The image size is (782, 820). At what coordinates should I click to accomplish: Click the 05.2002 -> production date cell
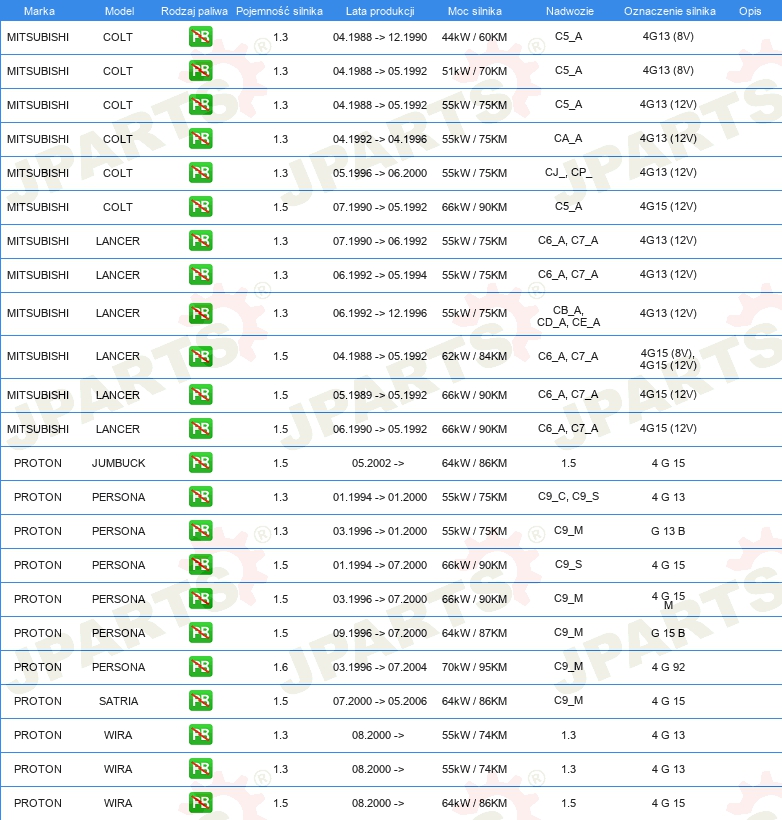point(378,463)
